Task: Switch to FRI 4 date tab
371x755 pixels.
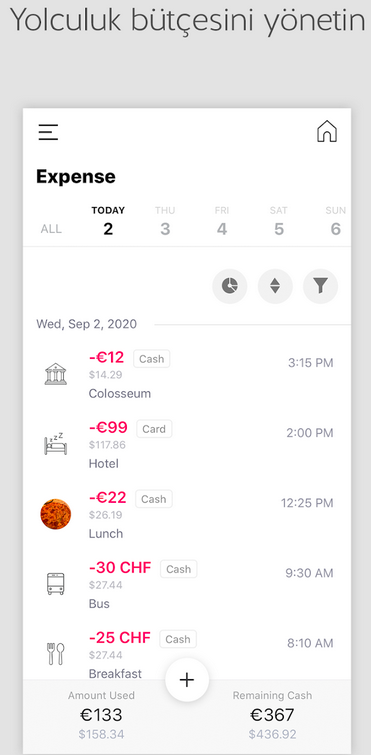Action: point(222,222)
